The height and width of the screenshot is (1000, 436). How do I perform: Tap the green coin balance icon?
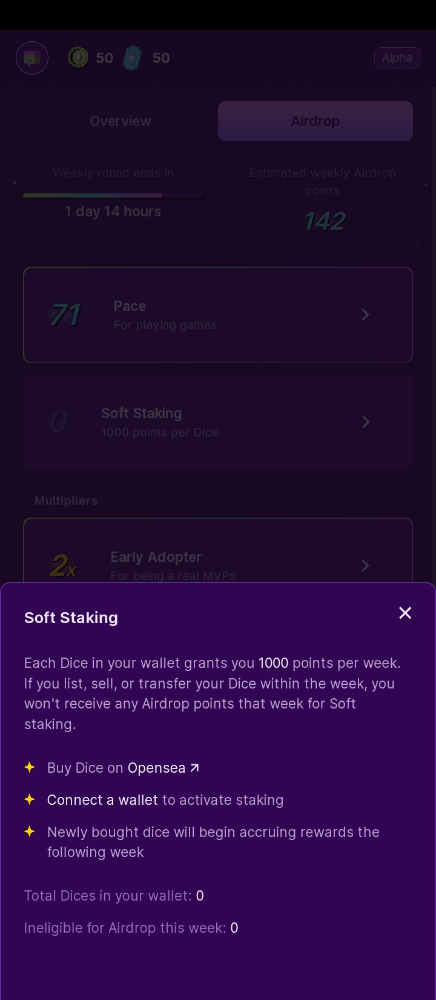point(78,57)
